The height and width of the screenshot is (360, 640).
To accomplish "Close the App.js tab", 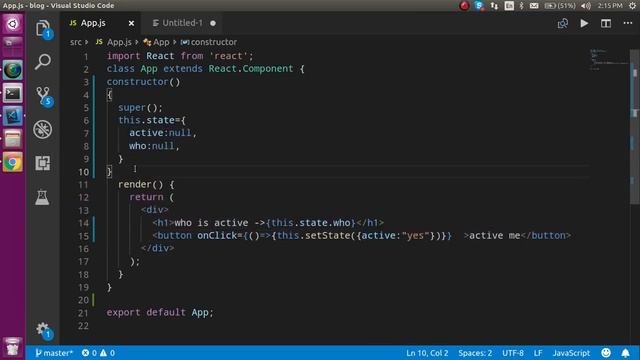I will point(131,23).
